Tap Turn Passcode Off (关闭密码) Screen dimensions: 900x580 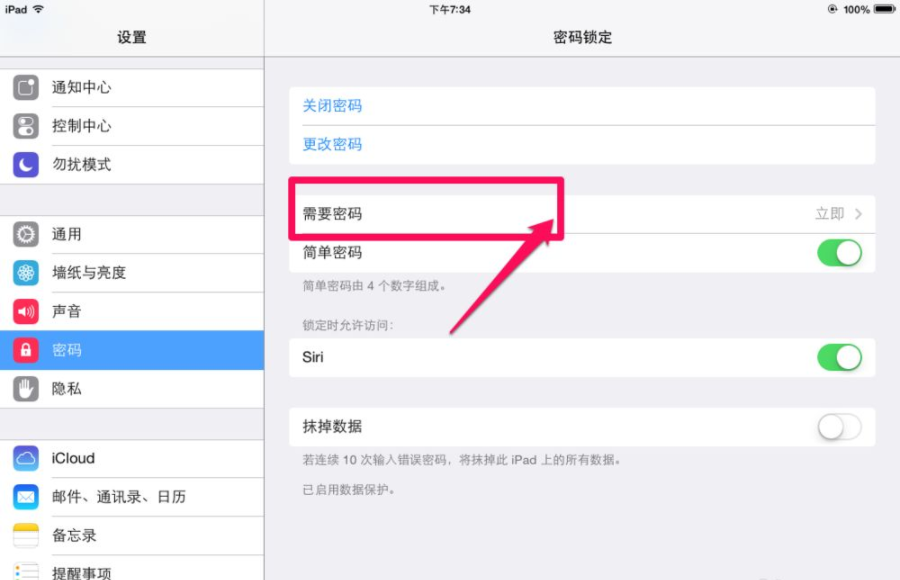pyautogui.click(x=332, y=106)
